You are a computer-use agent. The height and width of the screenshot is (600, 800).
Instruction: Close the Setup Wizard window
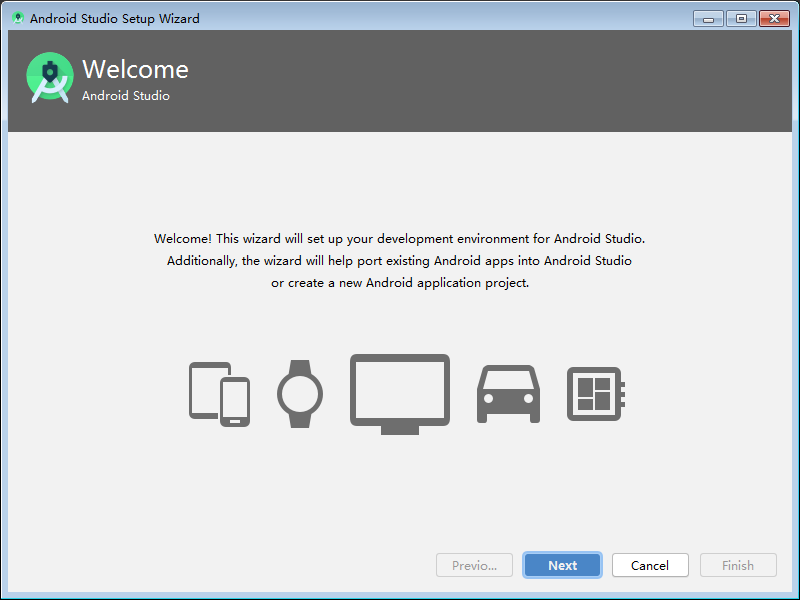coord(774,19)
